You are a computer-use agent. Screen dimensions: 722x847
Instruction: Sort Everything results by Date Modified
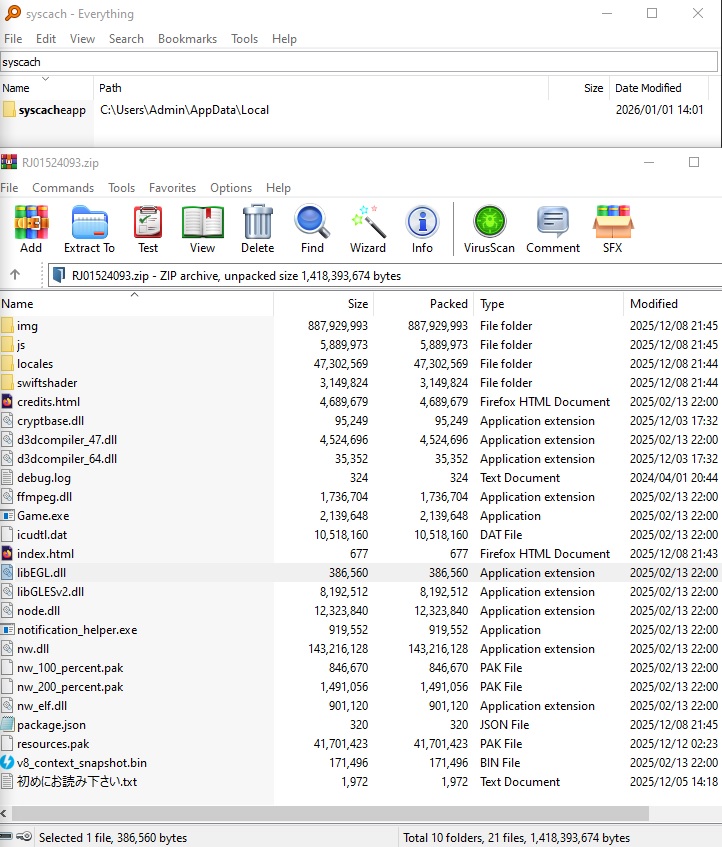(659, 88)
